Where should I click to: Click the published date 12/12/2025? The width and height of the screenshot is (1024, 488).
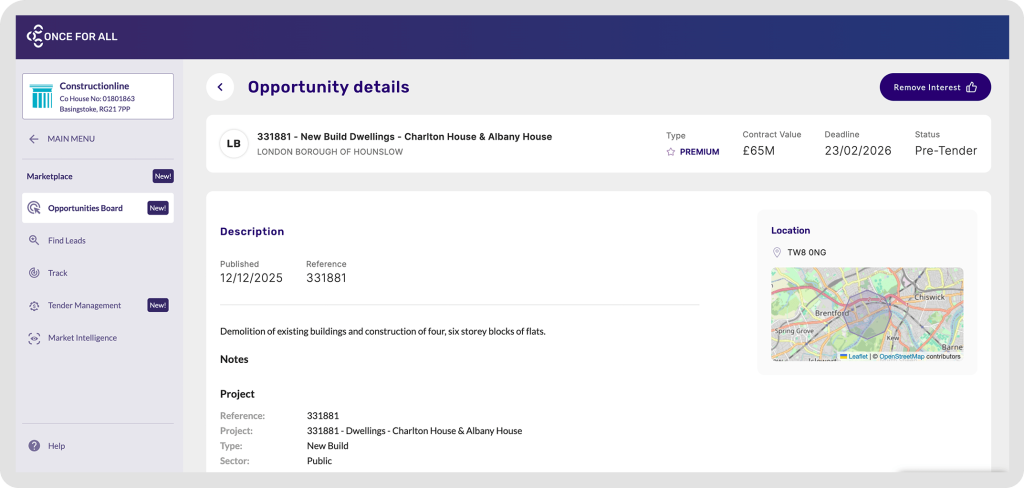251,278
